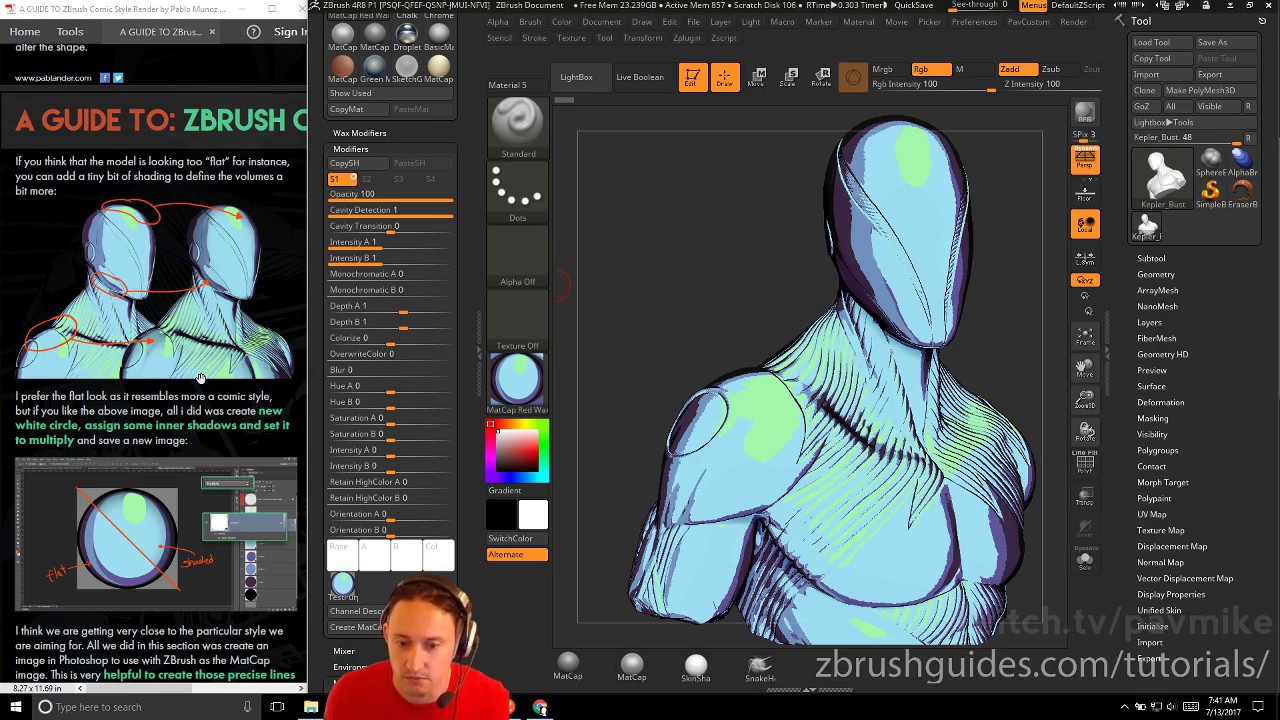Open the Dots stroke picker
Image resolution: width=1280 pixels, height=720 pixels.
click(518, 192)
